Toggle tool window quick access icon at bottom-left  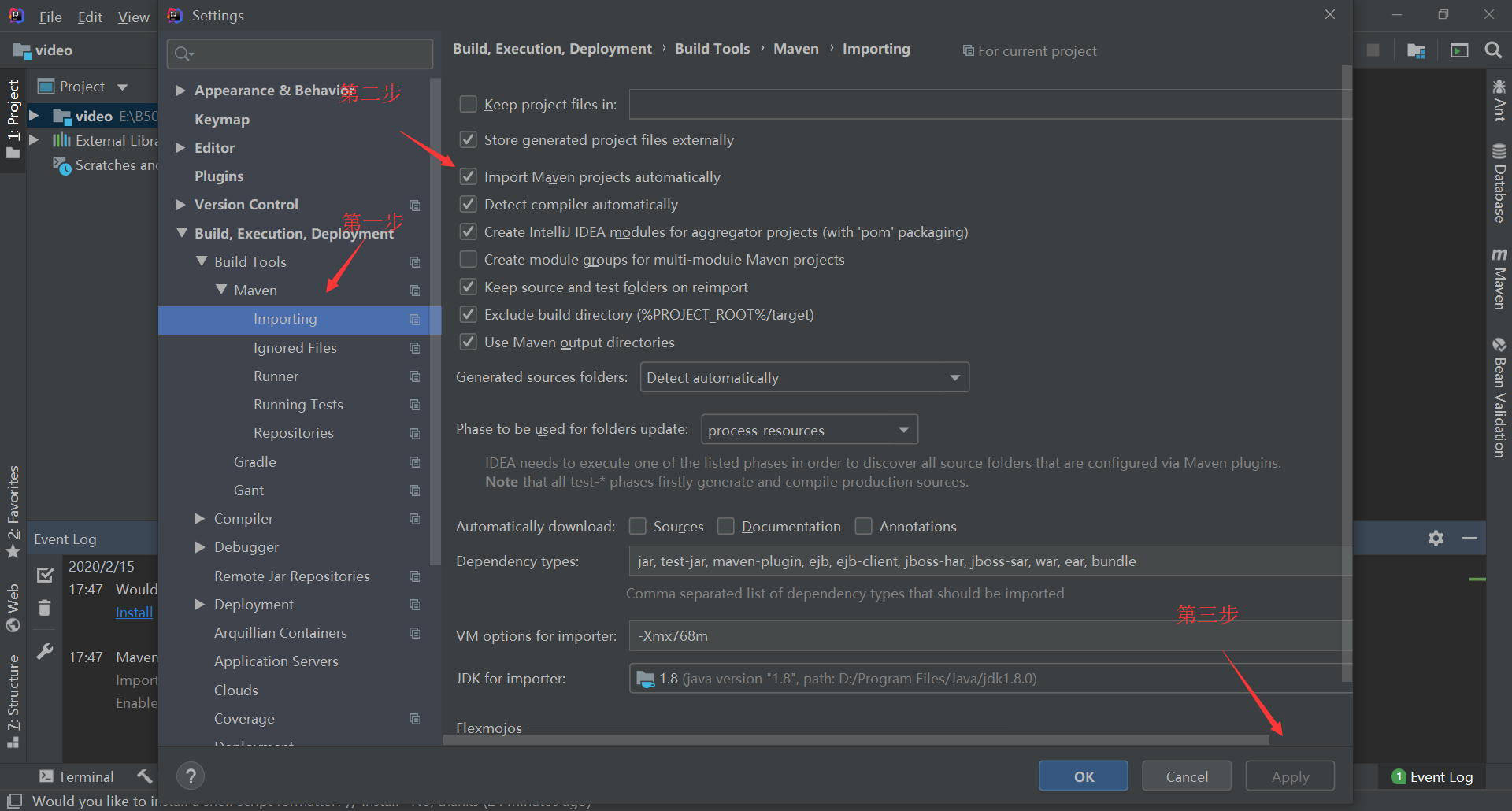(14, 800)
